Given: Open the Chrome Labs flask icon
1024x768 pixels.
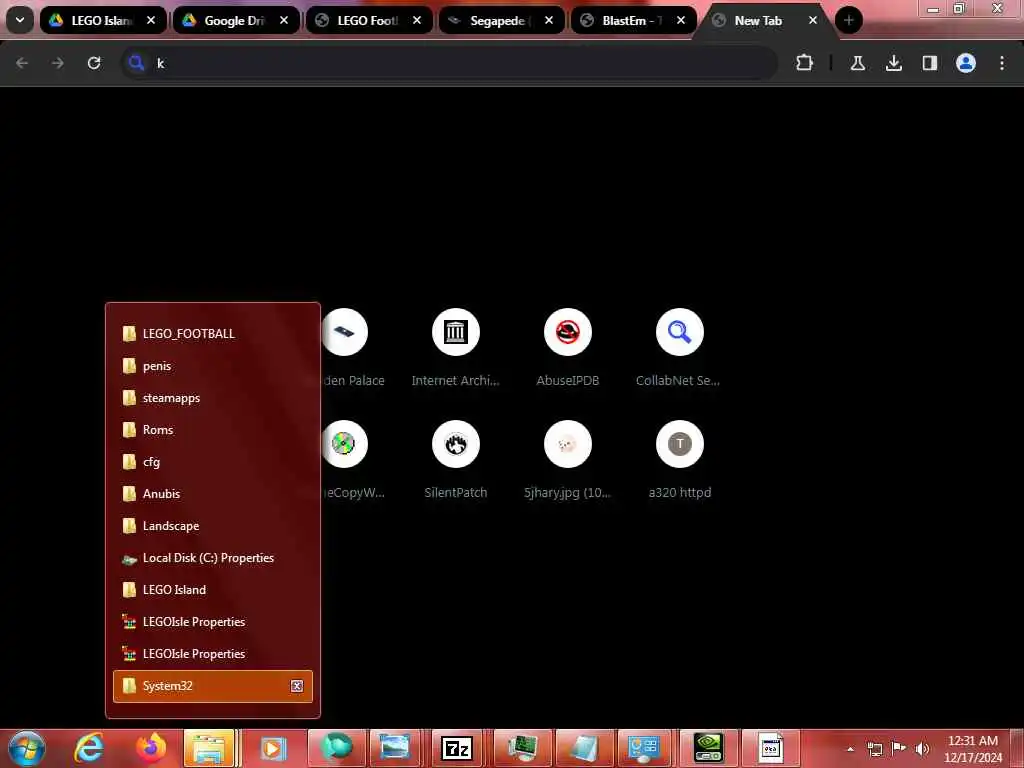Looking at the screenshot, I should pos(857,63).
